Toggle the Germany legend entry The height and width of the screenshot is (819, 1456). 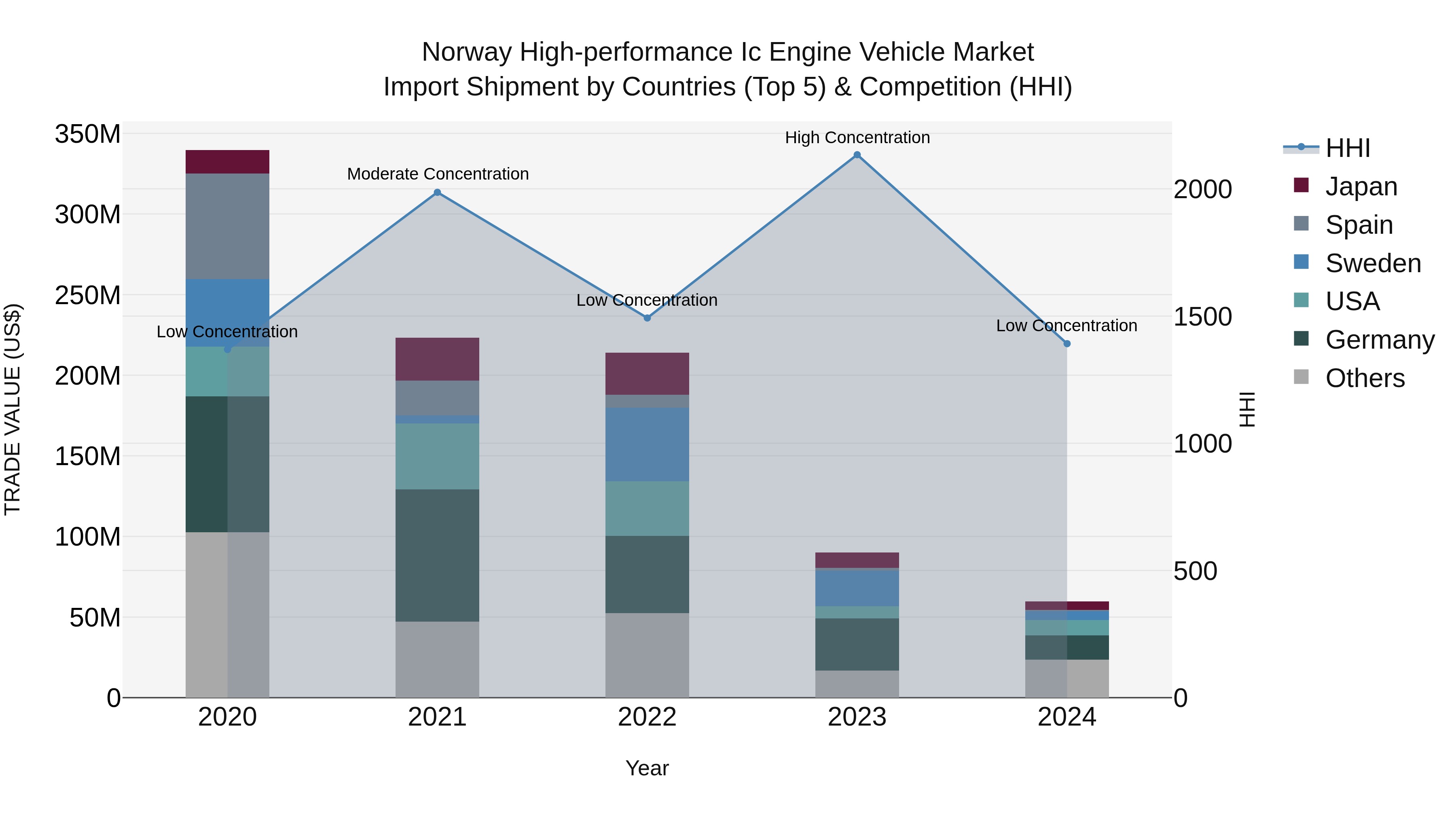click(1364, 340)
